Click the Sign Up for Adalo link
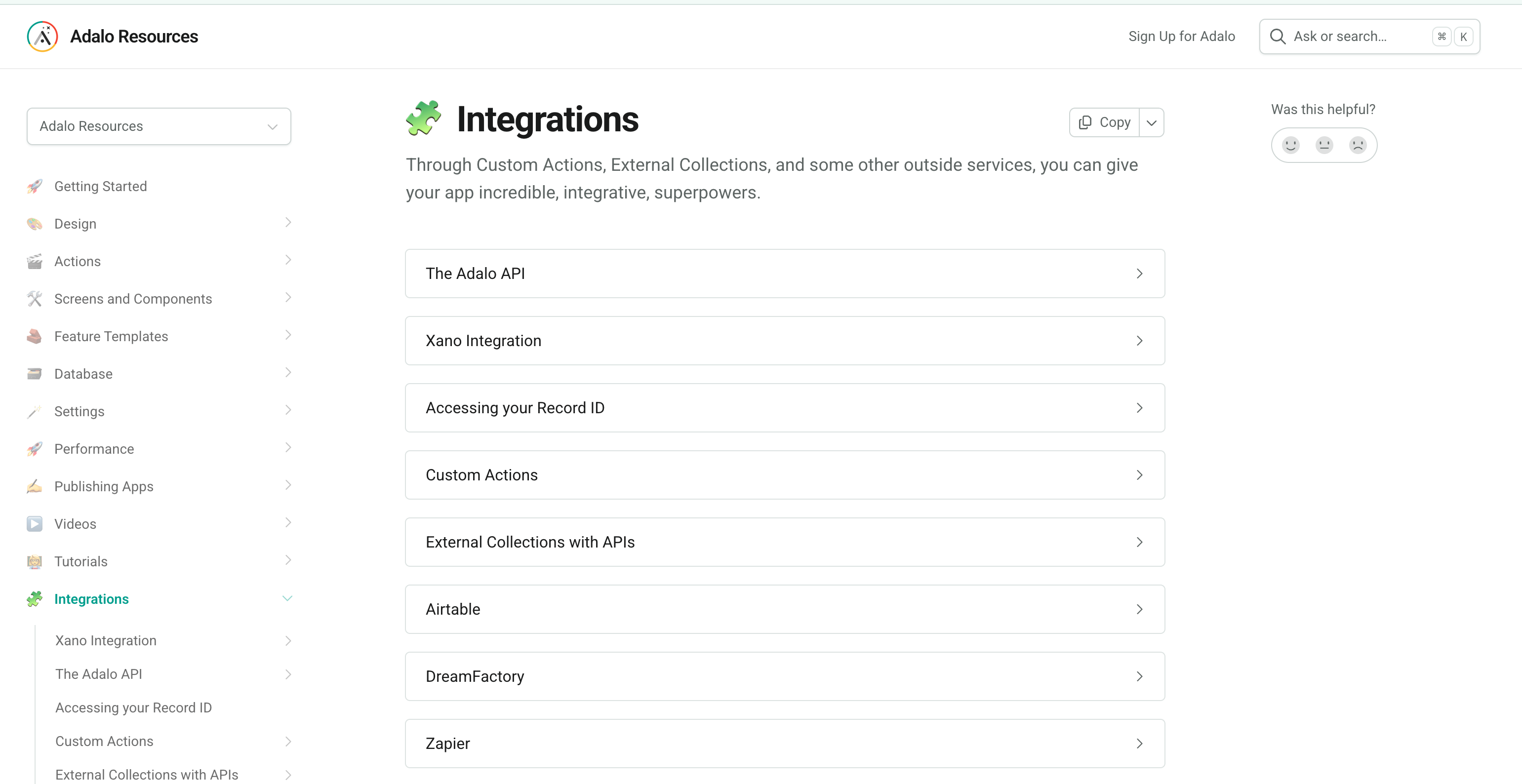Viewport: 1522px width, 784px height. click(1181, 36)
